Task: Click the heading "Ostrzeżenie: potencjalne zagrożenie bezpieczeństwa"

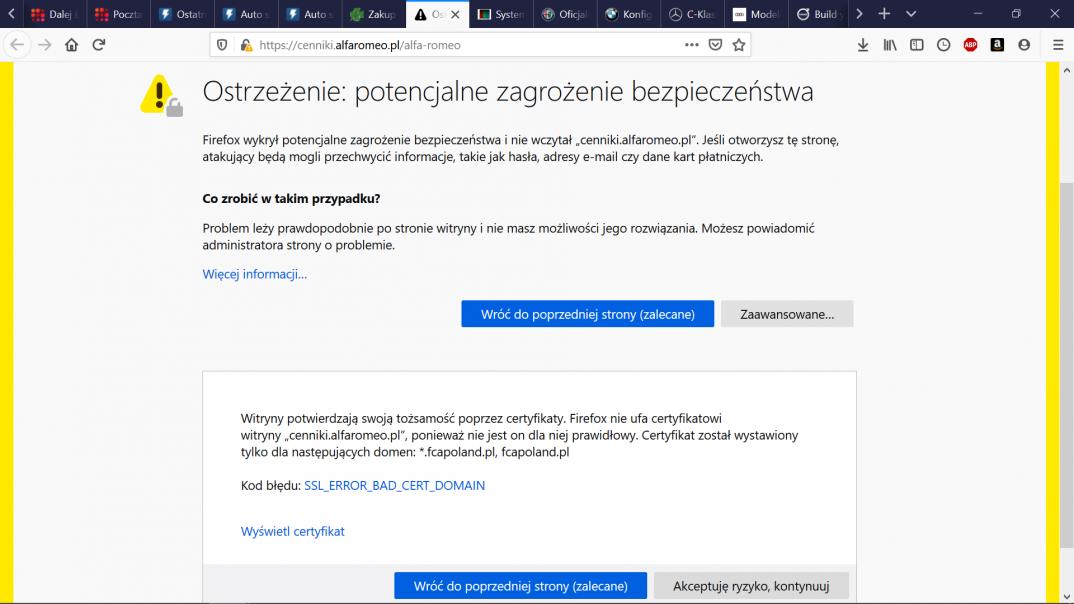Action: pyautogui.click(x=508, y=92)
